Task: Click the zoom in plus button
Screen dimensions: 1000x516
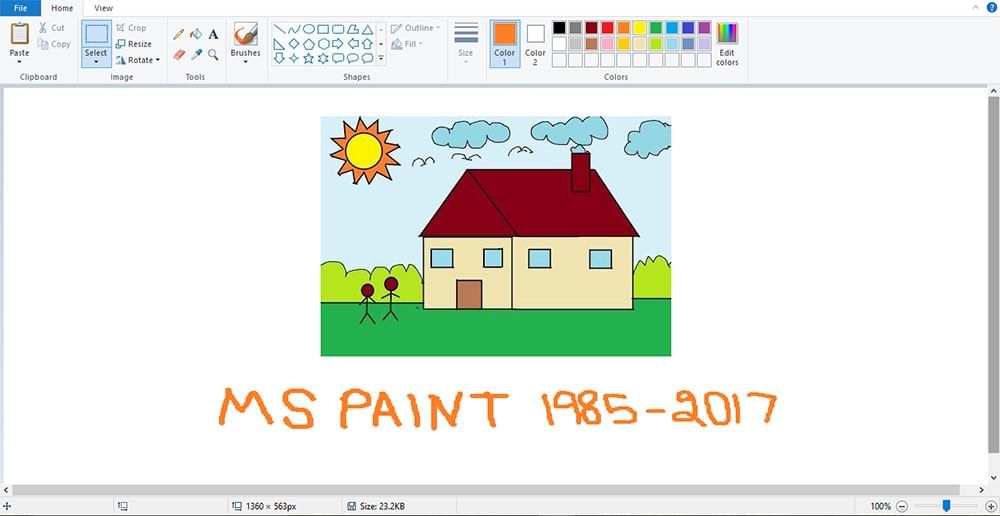Action: pos(990,506)
